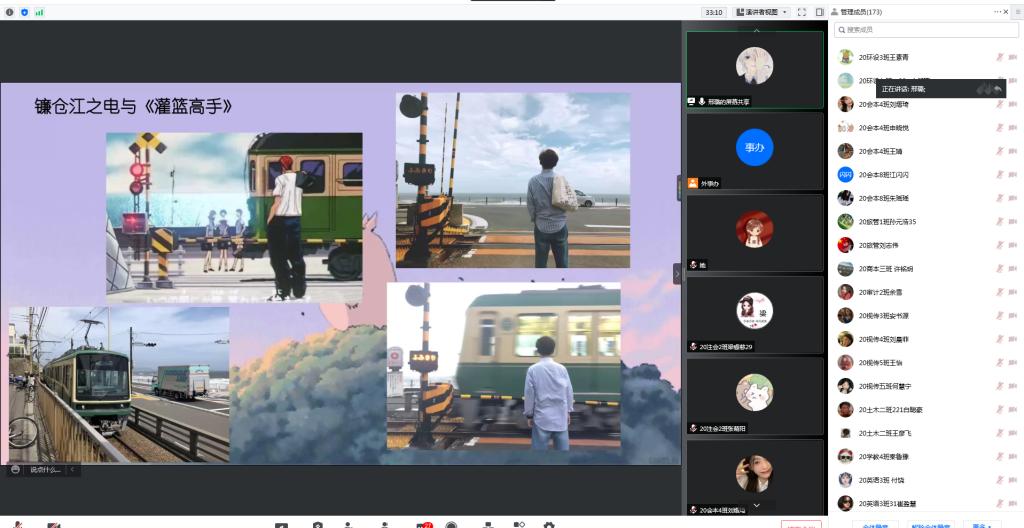Click avatar of 20土木二班221 member
This screenshot has height=528, width=1024.
[x=845, y=409]
